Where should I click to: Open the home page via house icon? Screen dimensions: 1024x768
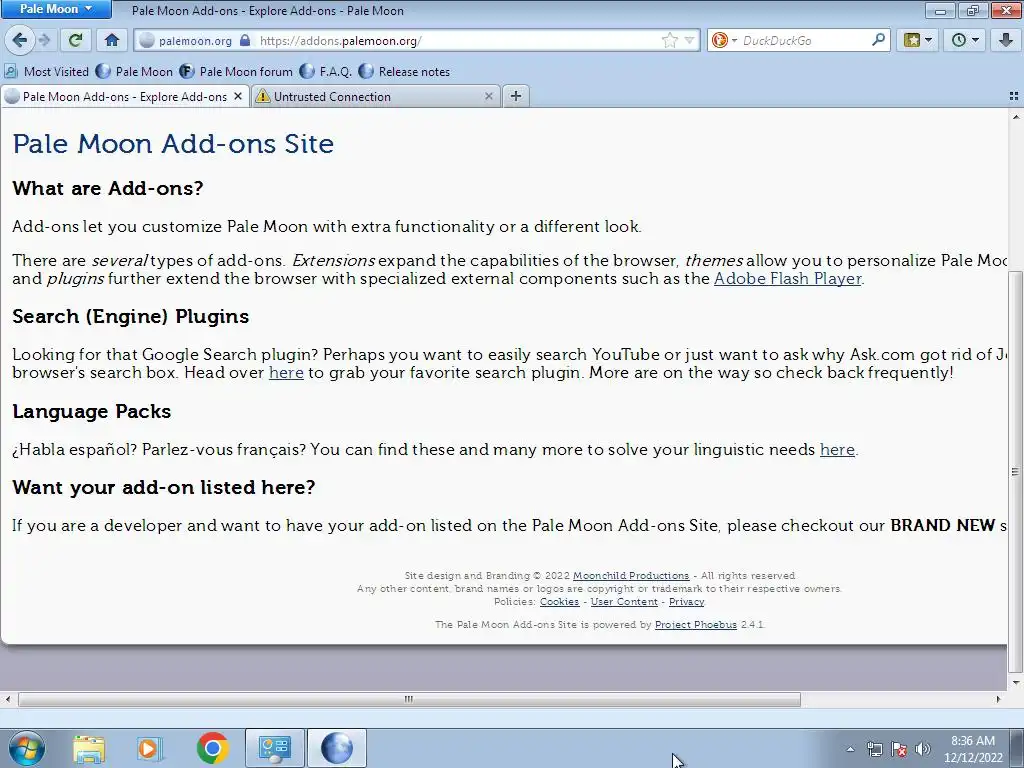(112, 40)
